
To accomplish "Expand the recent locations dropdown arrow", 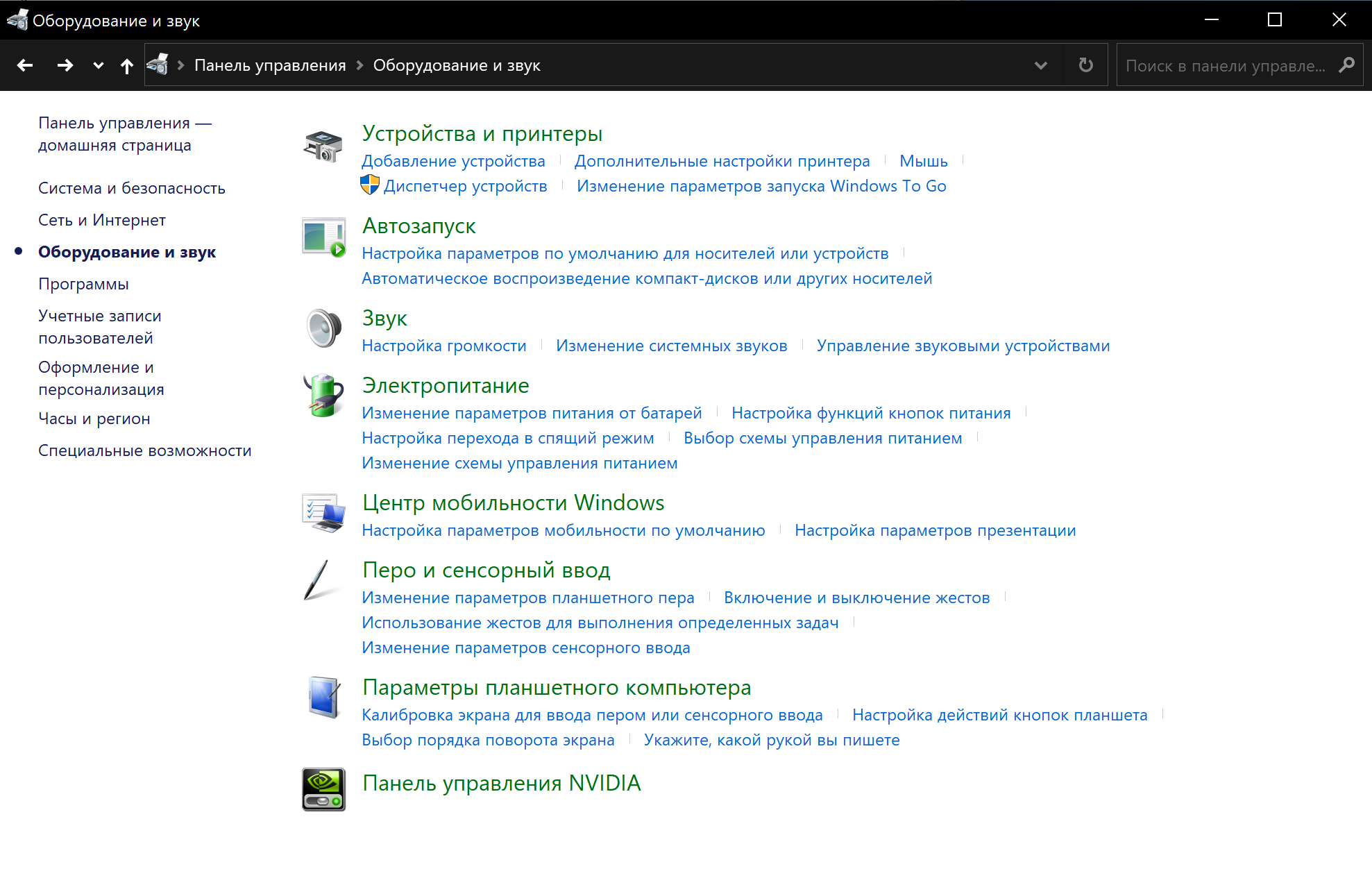I will [98, 66].
